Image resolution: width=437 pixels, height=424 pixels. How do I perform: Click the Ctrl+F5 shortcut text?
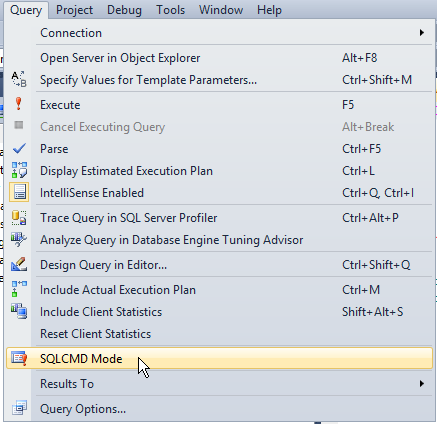[361, 149]
